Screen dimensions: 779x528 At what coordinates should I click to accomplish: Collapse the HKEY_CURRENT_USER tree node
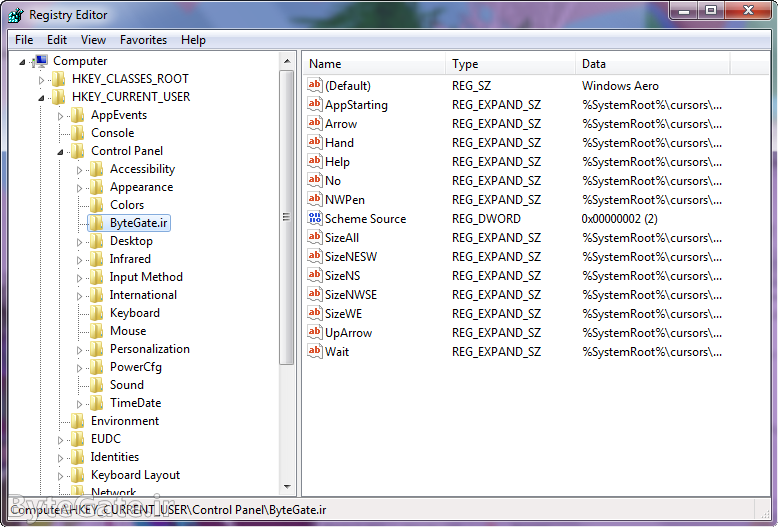pyautogui.click(x=42, y=98)
